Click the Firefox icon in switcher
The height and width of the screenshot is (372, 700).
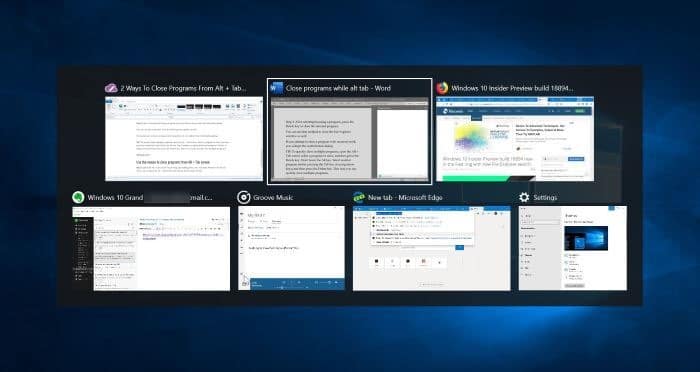[x=442, y=88]
